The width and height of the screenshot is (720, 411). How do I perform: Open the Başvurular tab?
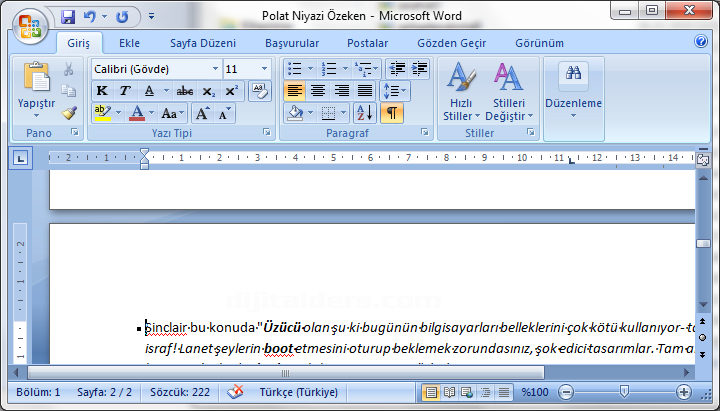point(292,43)
